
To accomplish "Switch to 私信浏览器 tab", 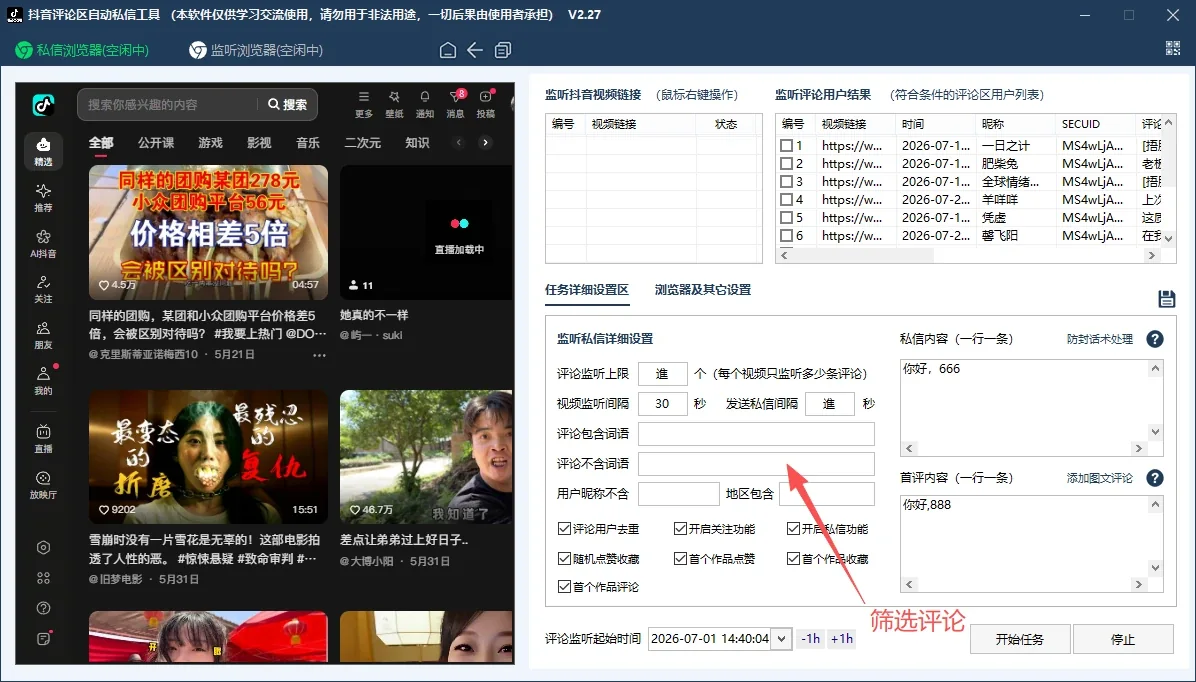I will (x=82, y=50).
